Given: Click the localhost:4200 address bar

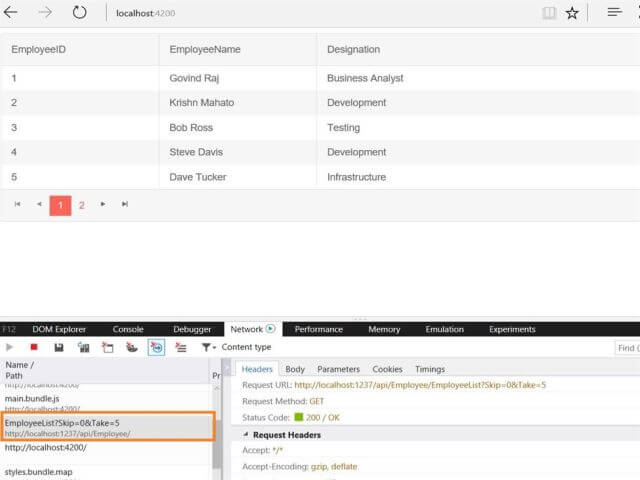Looking at the screenshot, I should (x=146, y=13).
